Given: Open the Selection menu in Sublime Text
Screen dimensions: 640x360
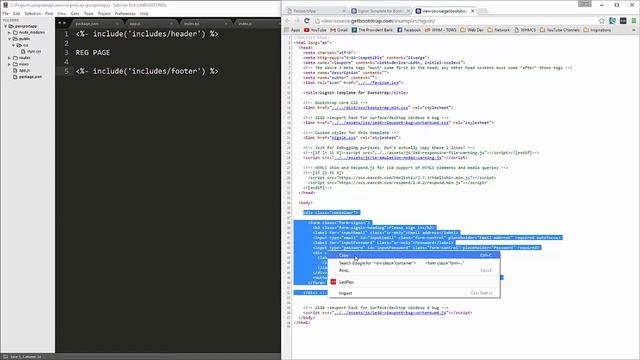Looking at the screenshot, I should (x=33, y=13).
